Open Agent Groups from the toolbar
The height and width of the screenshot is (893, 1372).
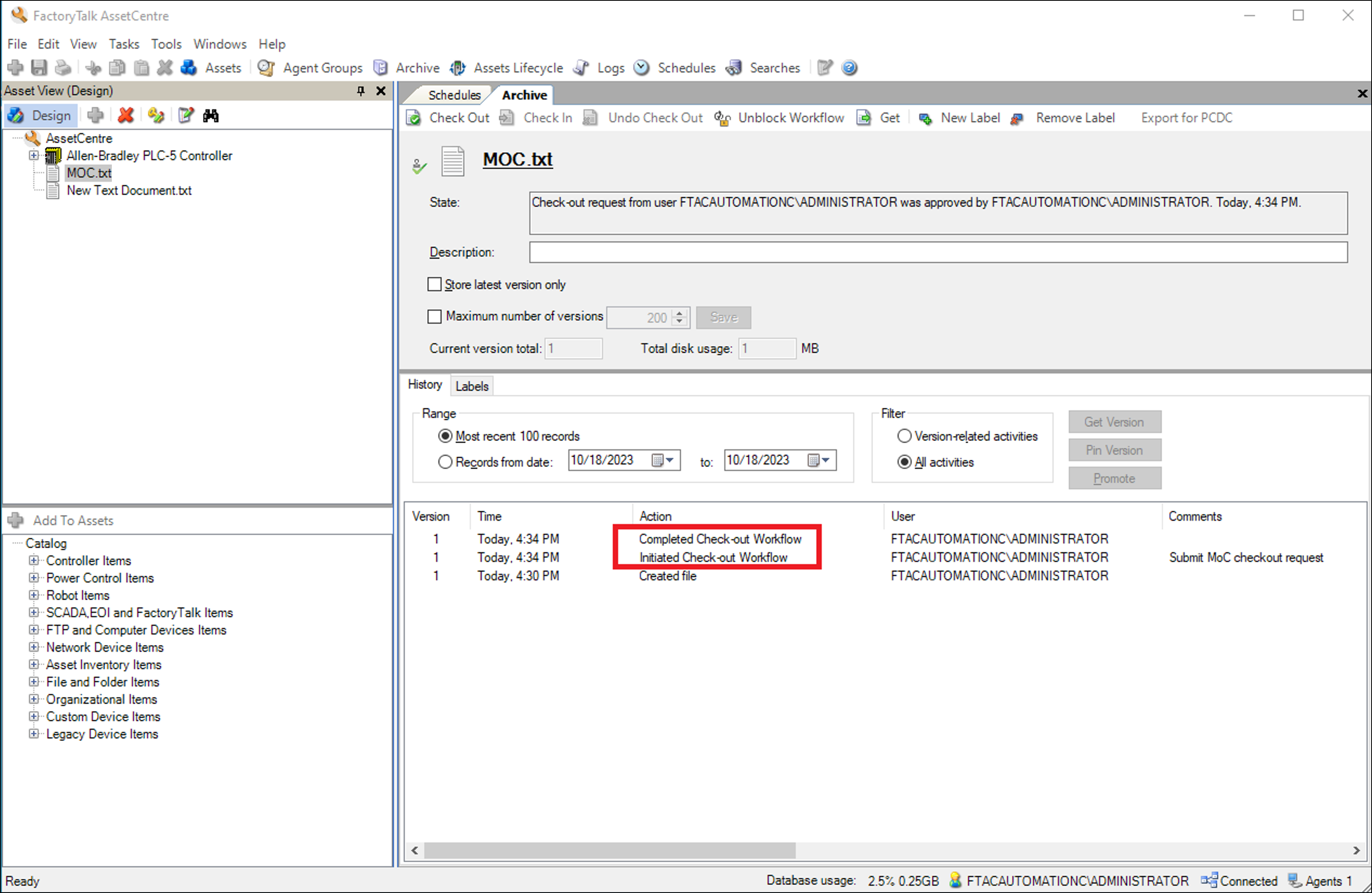[310, 68]
